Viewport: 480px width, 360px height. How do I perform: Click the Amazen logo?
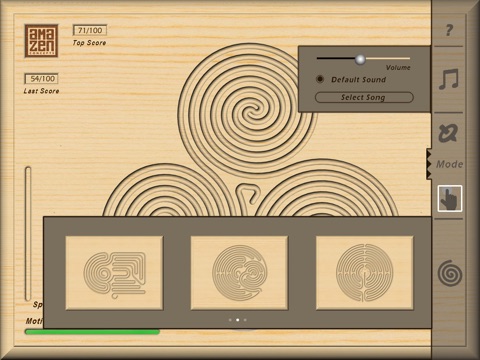point(41,41)
